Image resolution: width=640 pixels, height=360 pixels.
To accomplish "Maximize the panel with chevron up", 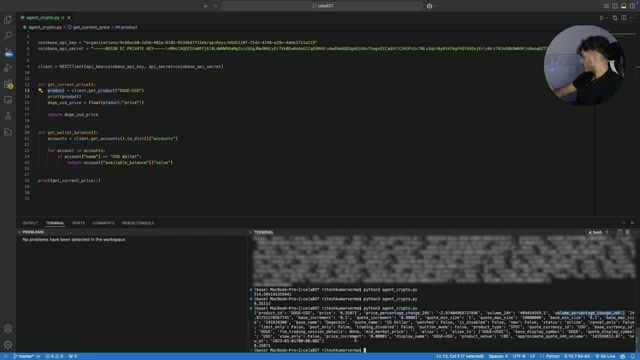I will [x=623, y=223].
